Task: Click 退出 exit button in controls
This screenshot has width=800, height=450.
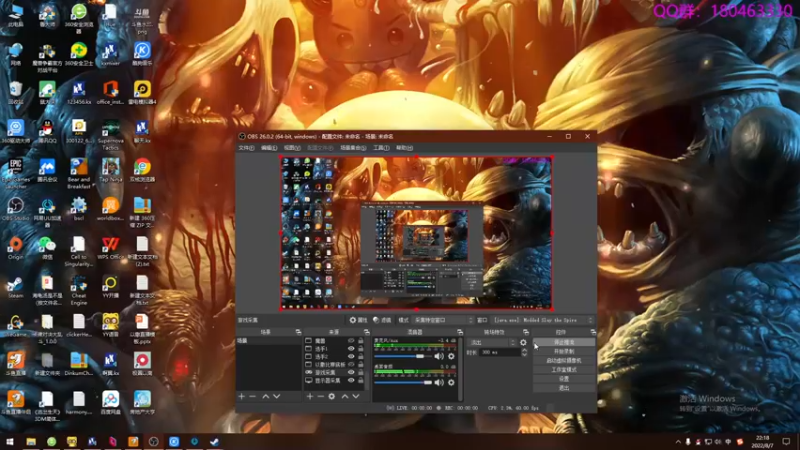Action: (x=564, y=388)
